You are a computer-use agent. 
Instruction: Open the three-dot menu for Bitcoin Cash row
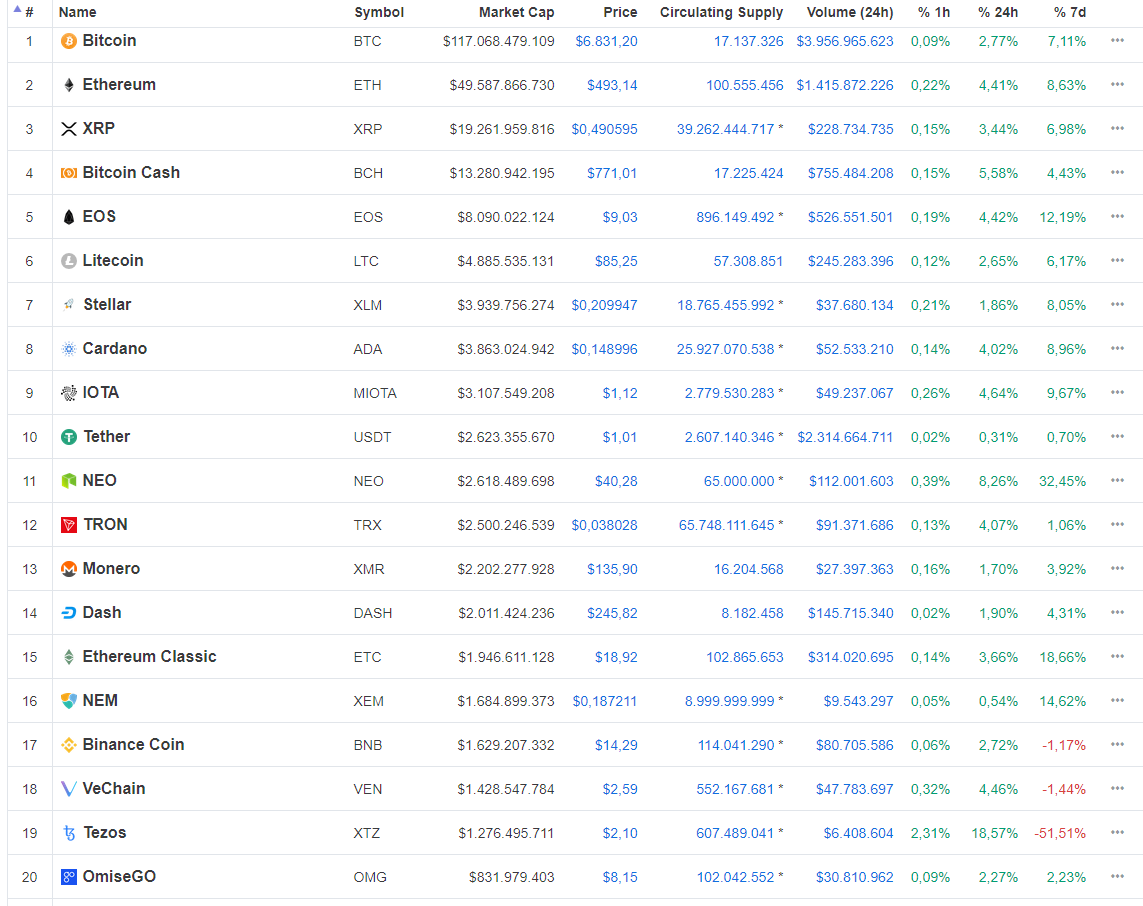click(1117, 172)
